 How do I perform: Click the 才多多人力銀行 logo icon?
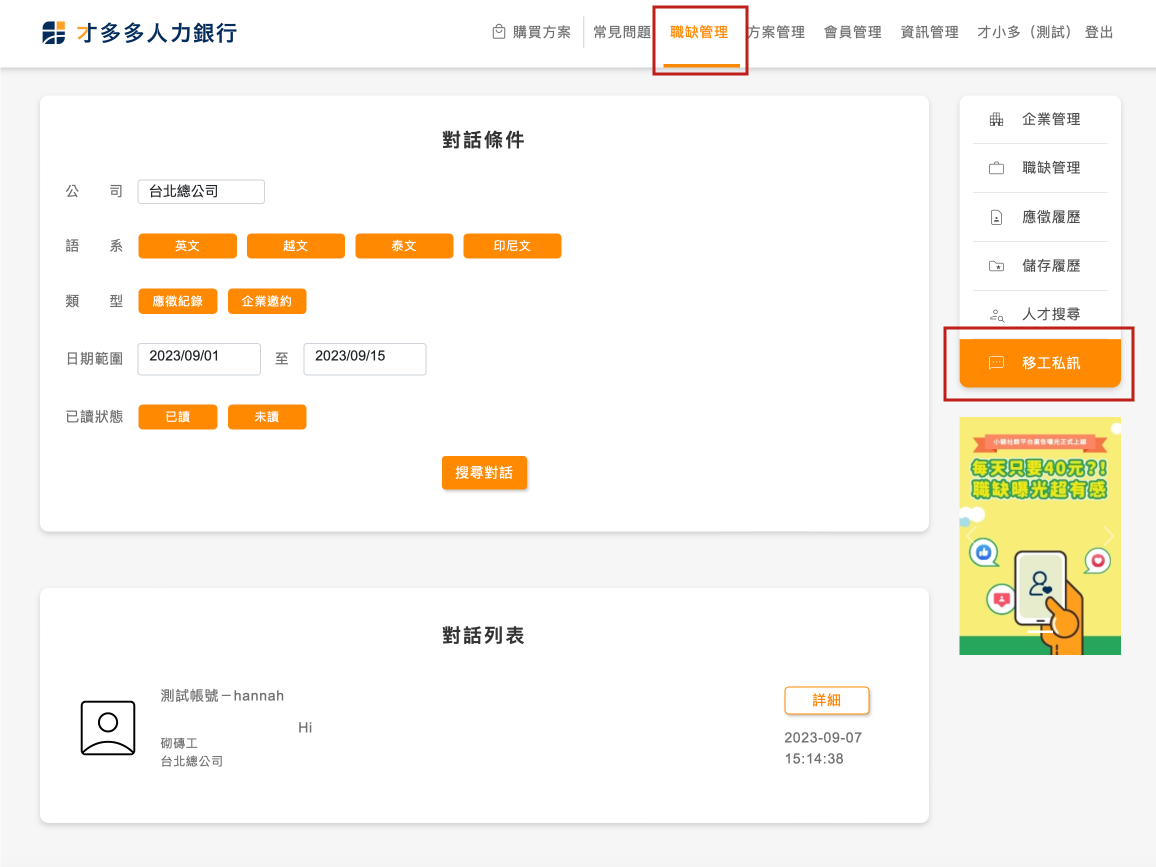pos(54,33)
